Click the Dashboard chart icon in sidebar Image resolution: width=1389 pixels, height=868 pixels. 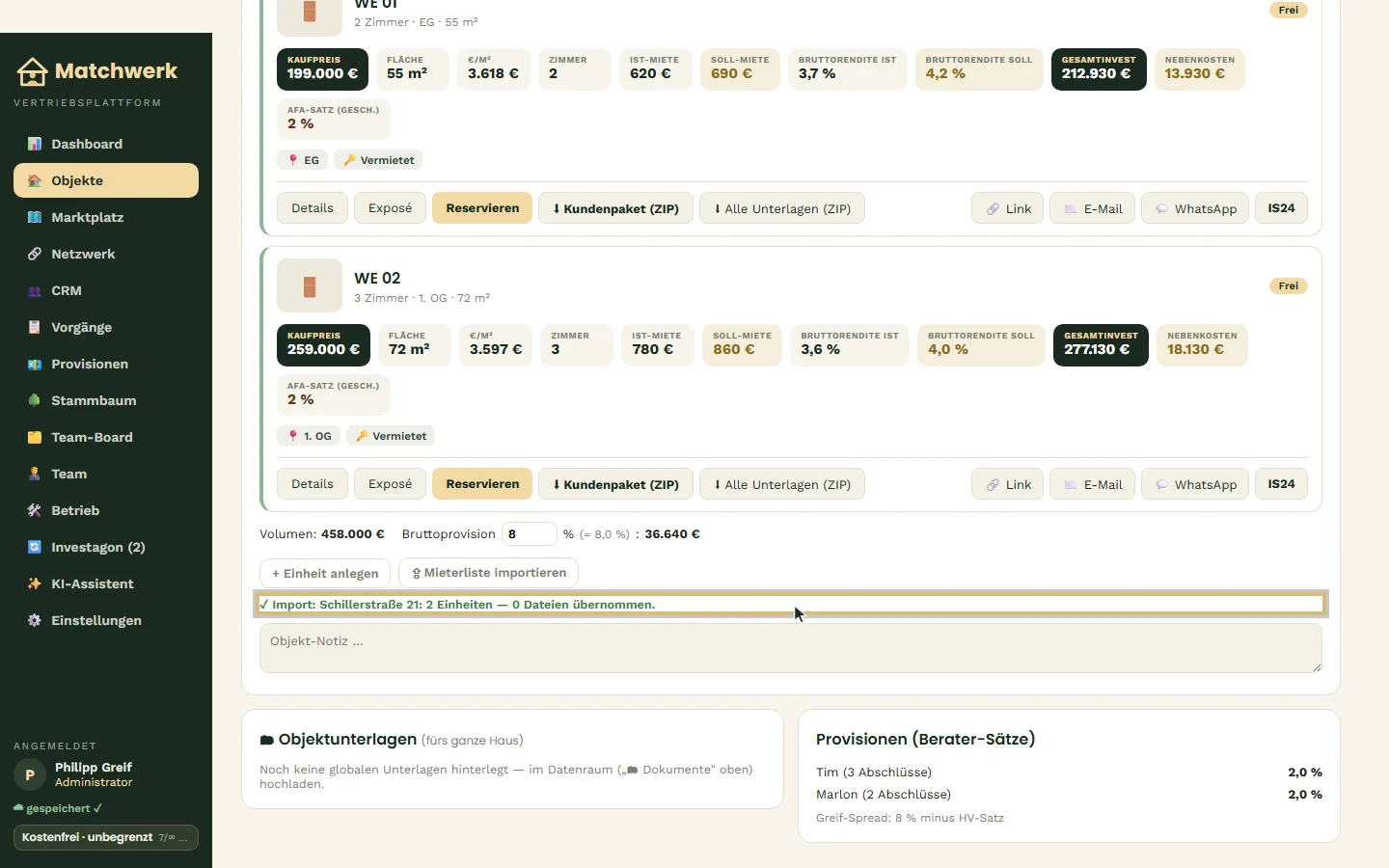35,144
